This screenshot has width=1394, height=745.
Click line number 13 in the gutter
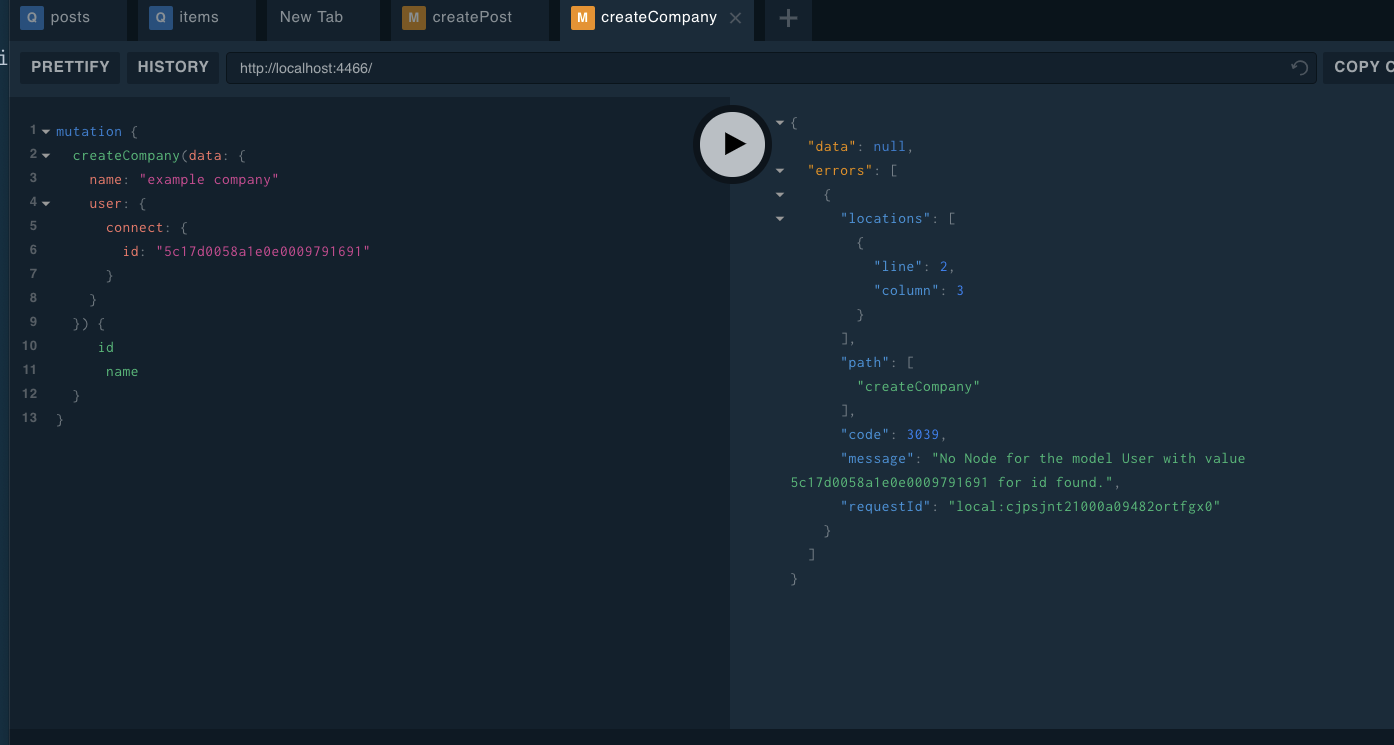(x=30, y=418)
